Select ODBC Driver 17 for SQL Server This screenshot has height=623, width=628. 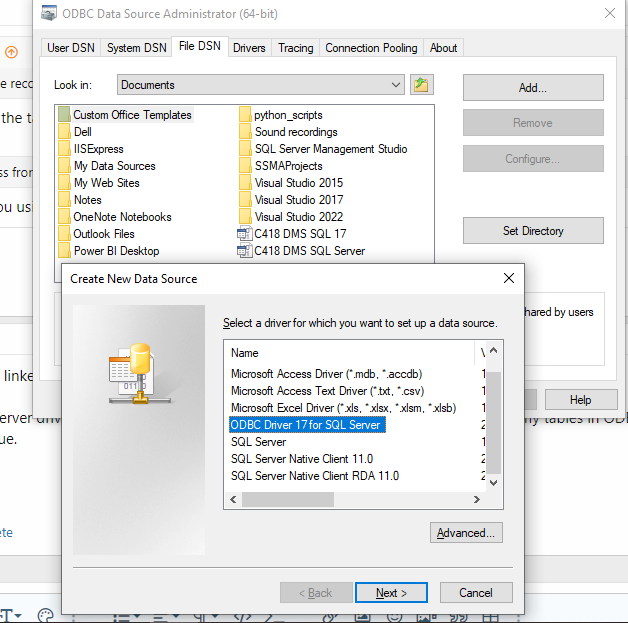(307, 425)
